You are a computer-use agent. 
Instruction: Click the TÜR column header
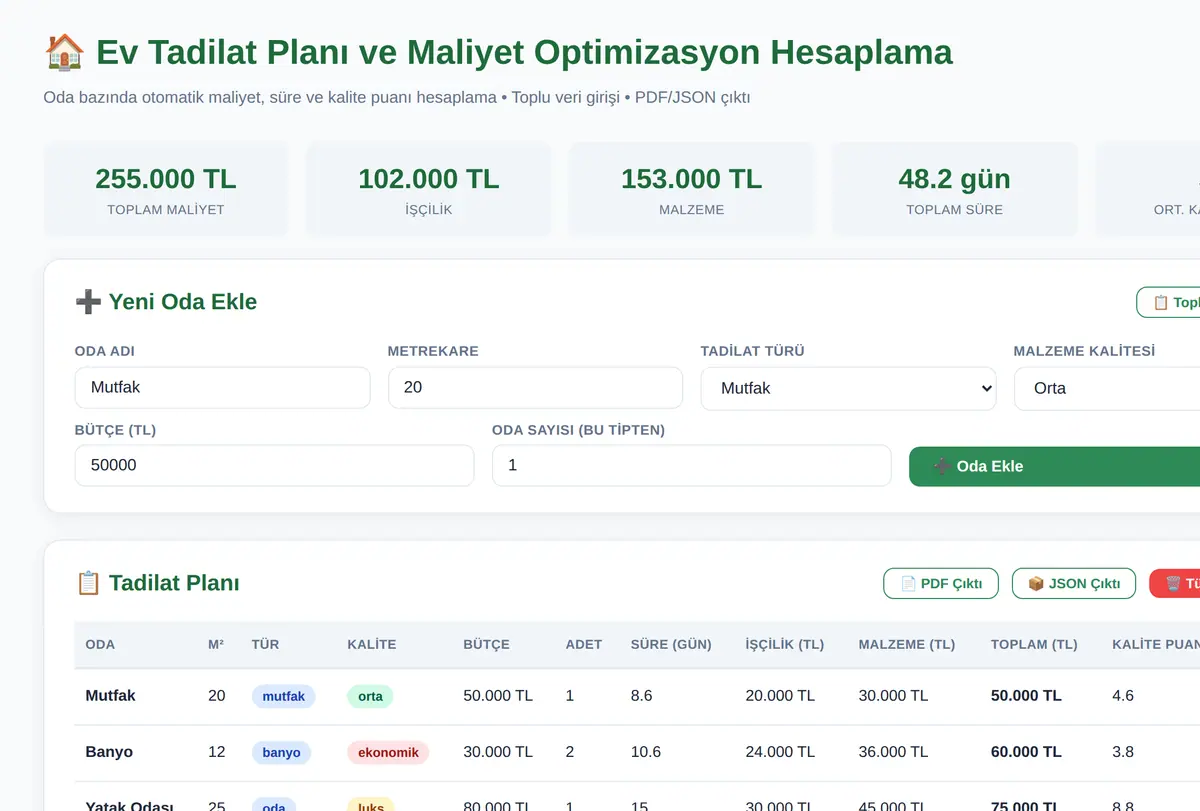tap(265, 644)
